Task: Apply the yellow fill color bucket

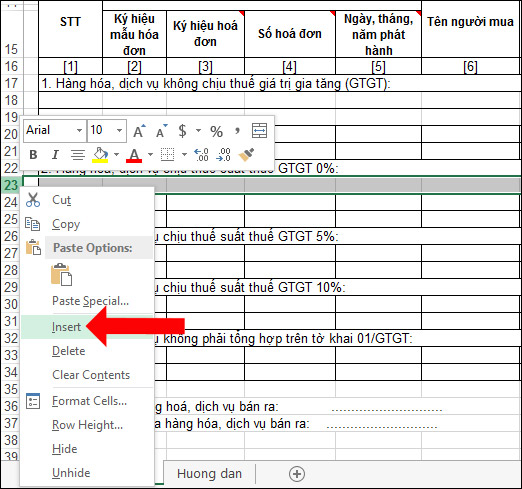Action: click(x=100, y=155)
